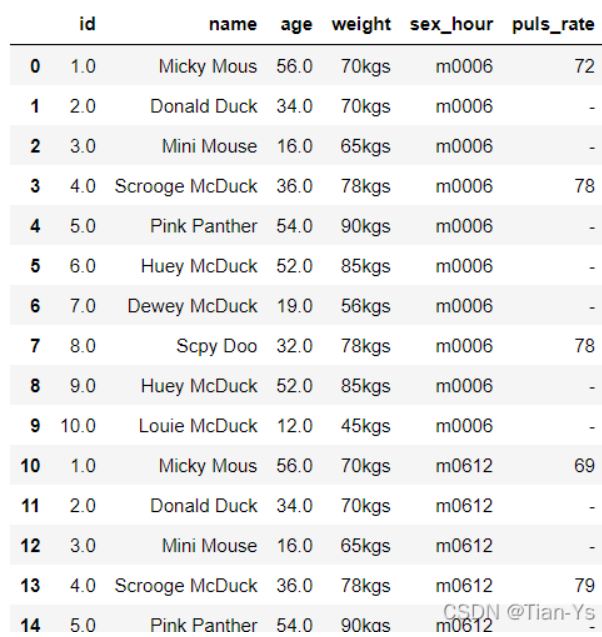Click the id value 10.0
The width and height of the screenshot is (602, 637).
click(78, 426)
